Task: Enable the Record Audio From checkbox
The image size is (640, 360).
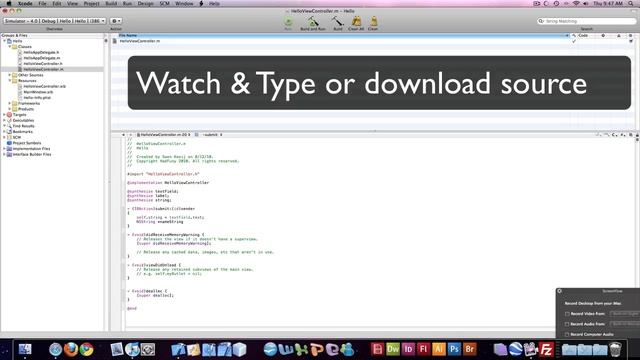Action: point(567,324)
